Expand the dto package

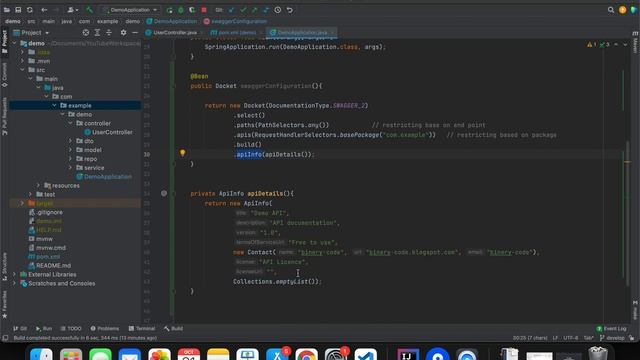pos(70,141)
